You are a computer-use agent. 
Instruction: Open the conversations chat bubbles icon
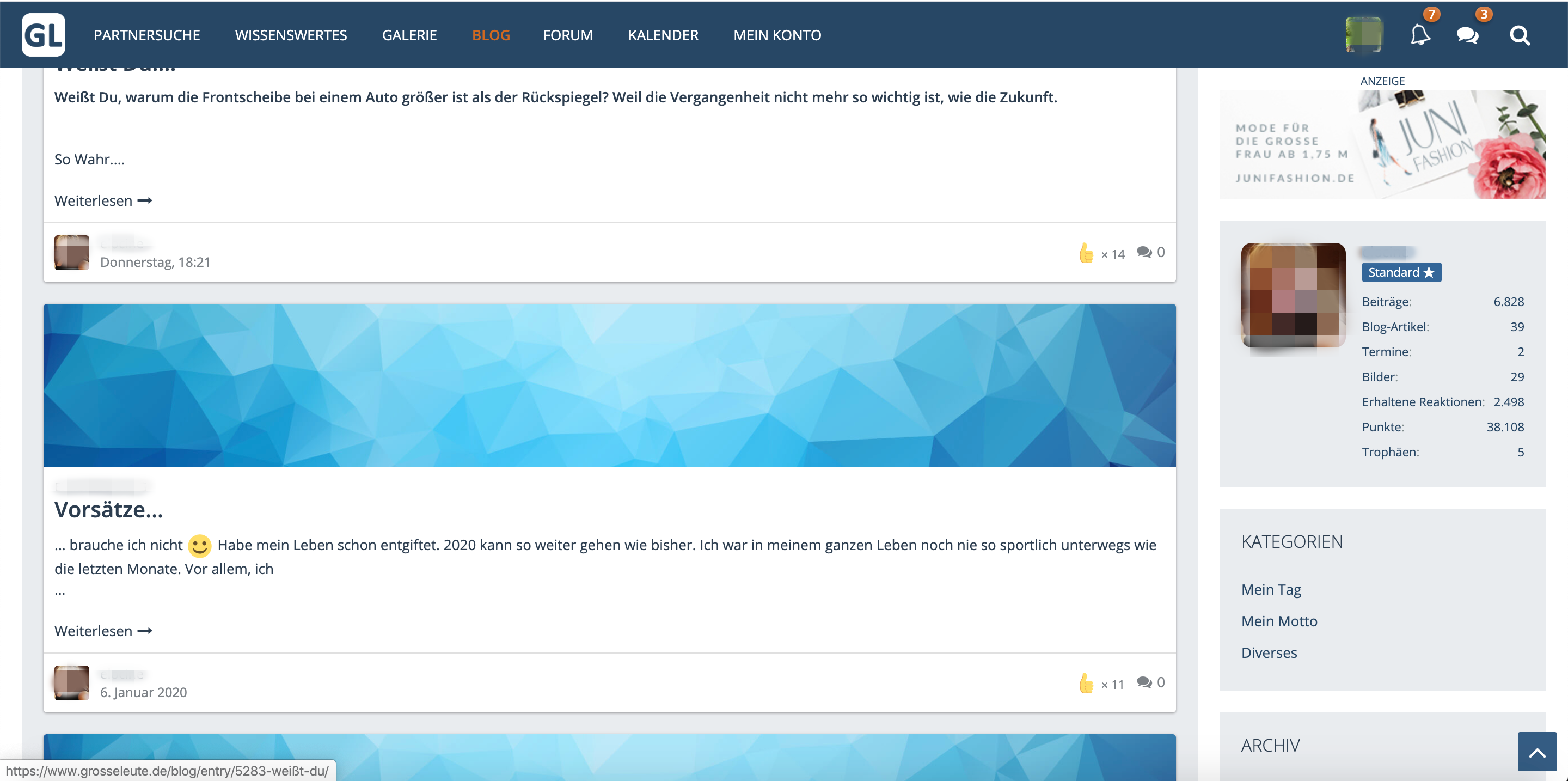[1468, 35]
